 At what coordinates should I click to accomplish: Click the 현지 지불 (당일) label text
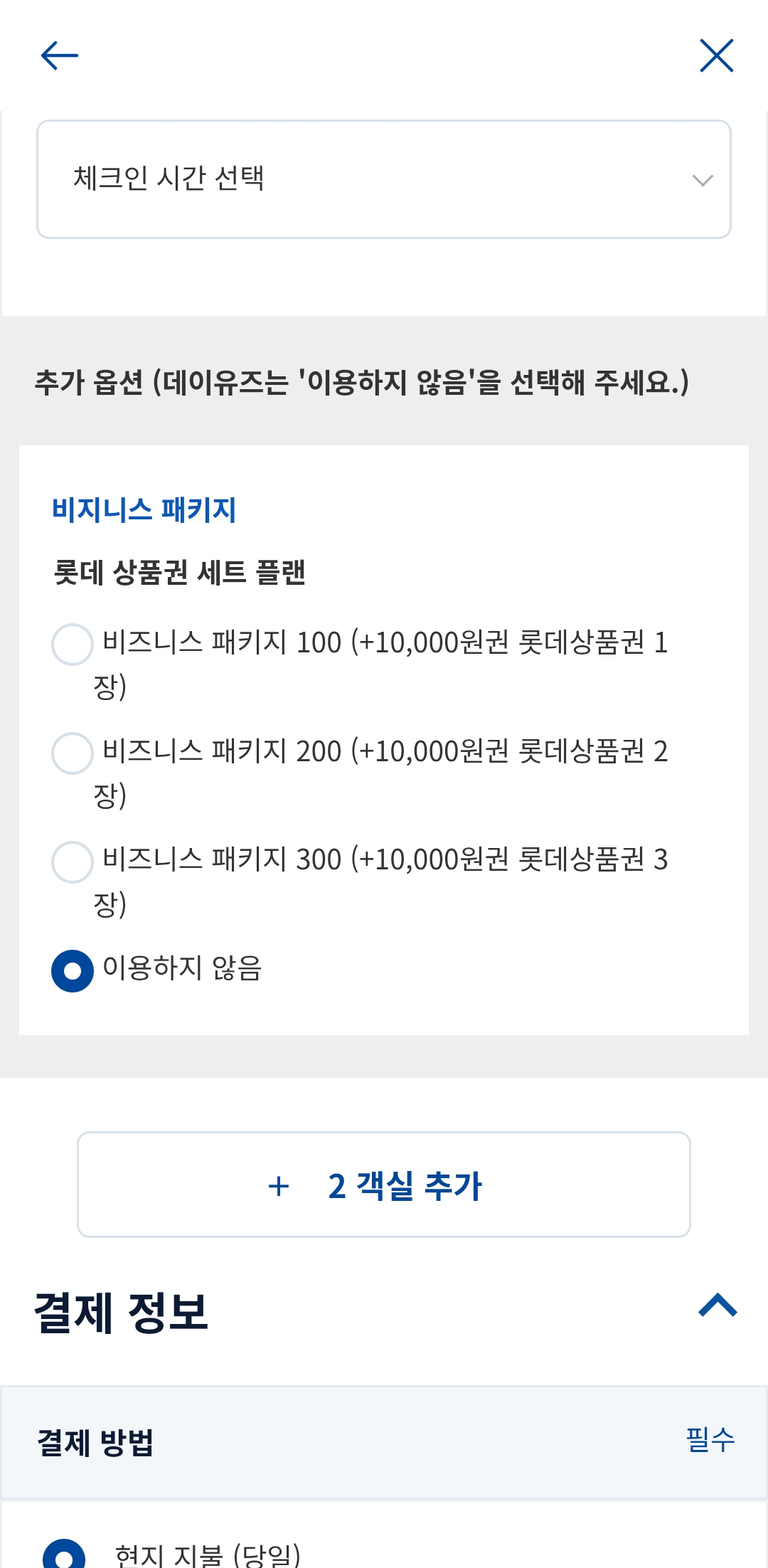click(x=208, y=1555)
